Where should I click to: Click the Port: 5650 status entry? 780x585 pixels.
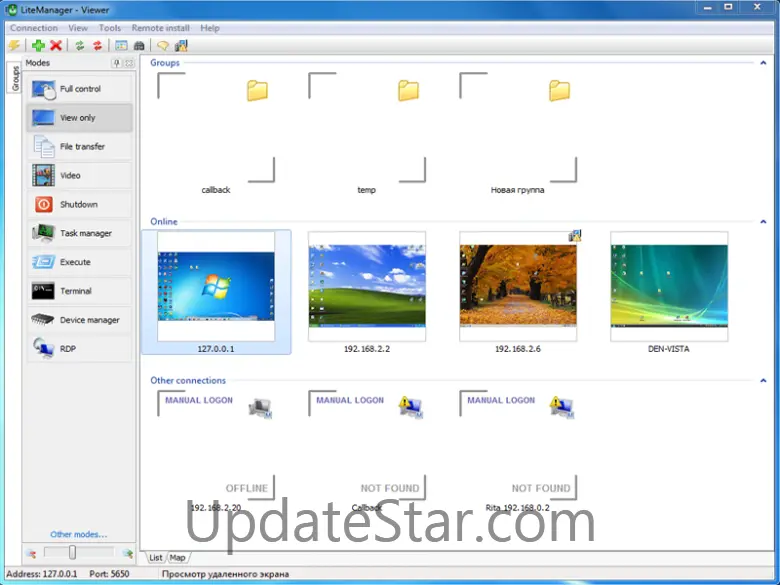(109, 574)
